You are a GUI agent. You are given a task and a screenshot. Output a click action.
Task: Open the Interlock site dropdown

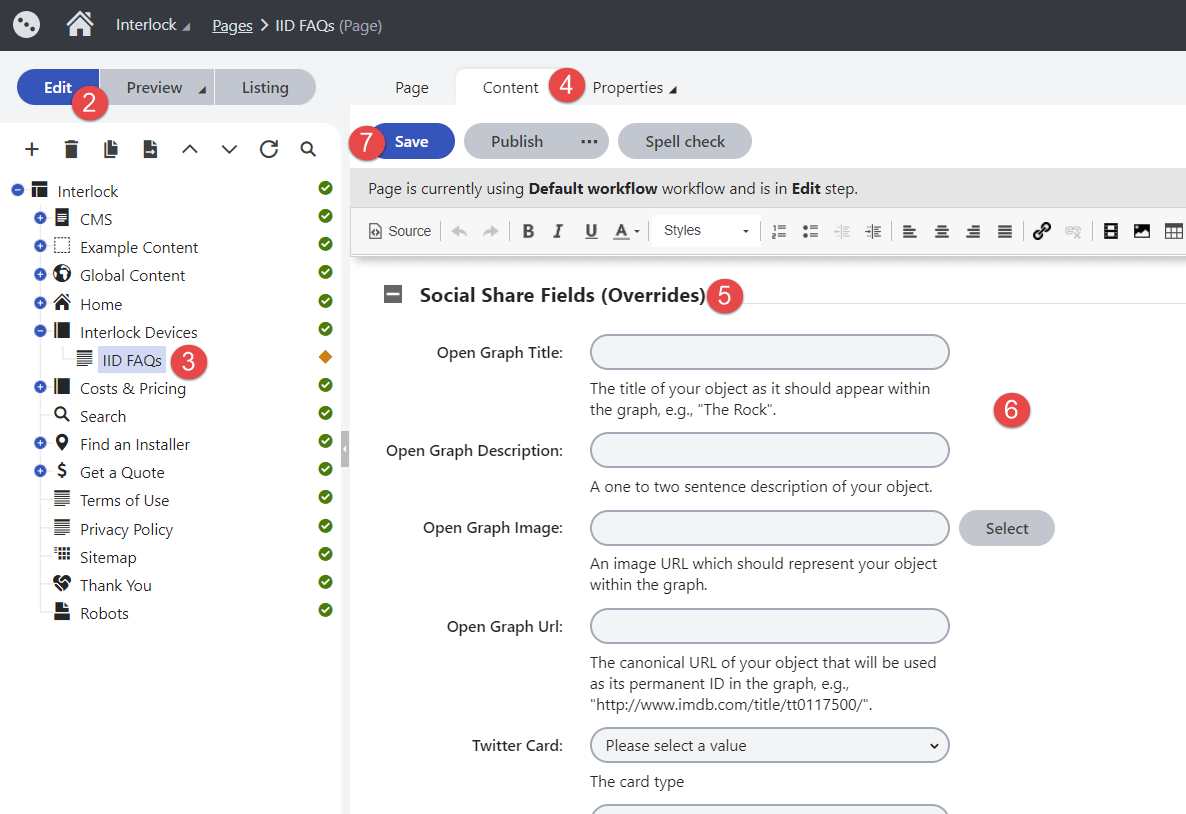pos(153,25)
